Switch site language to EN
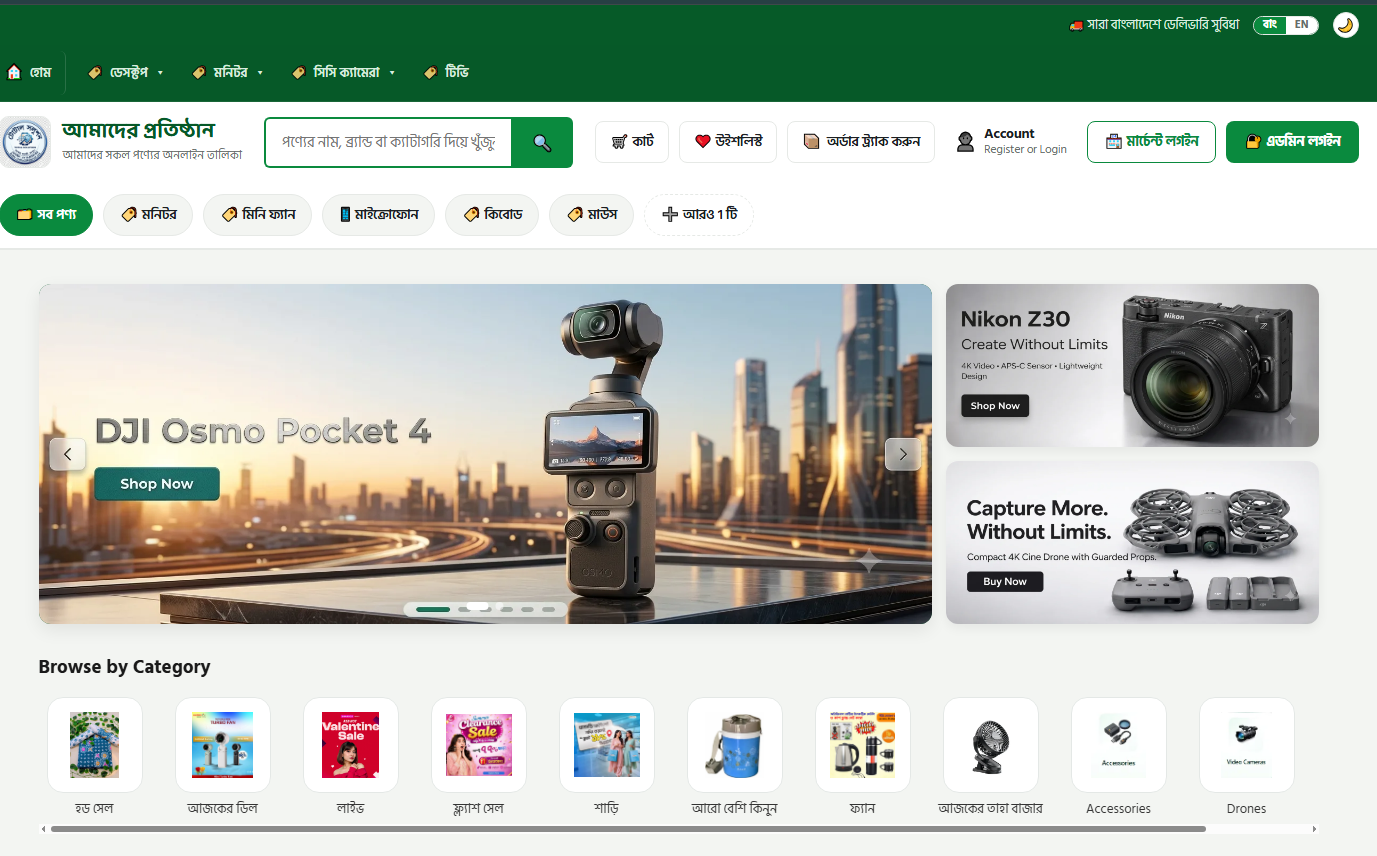 [x=1301, y=25]
